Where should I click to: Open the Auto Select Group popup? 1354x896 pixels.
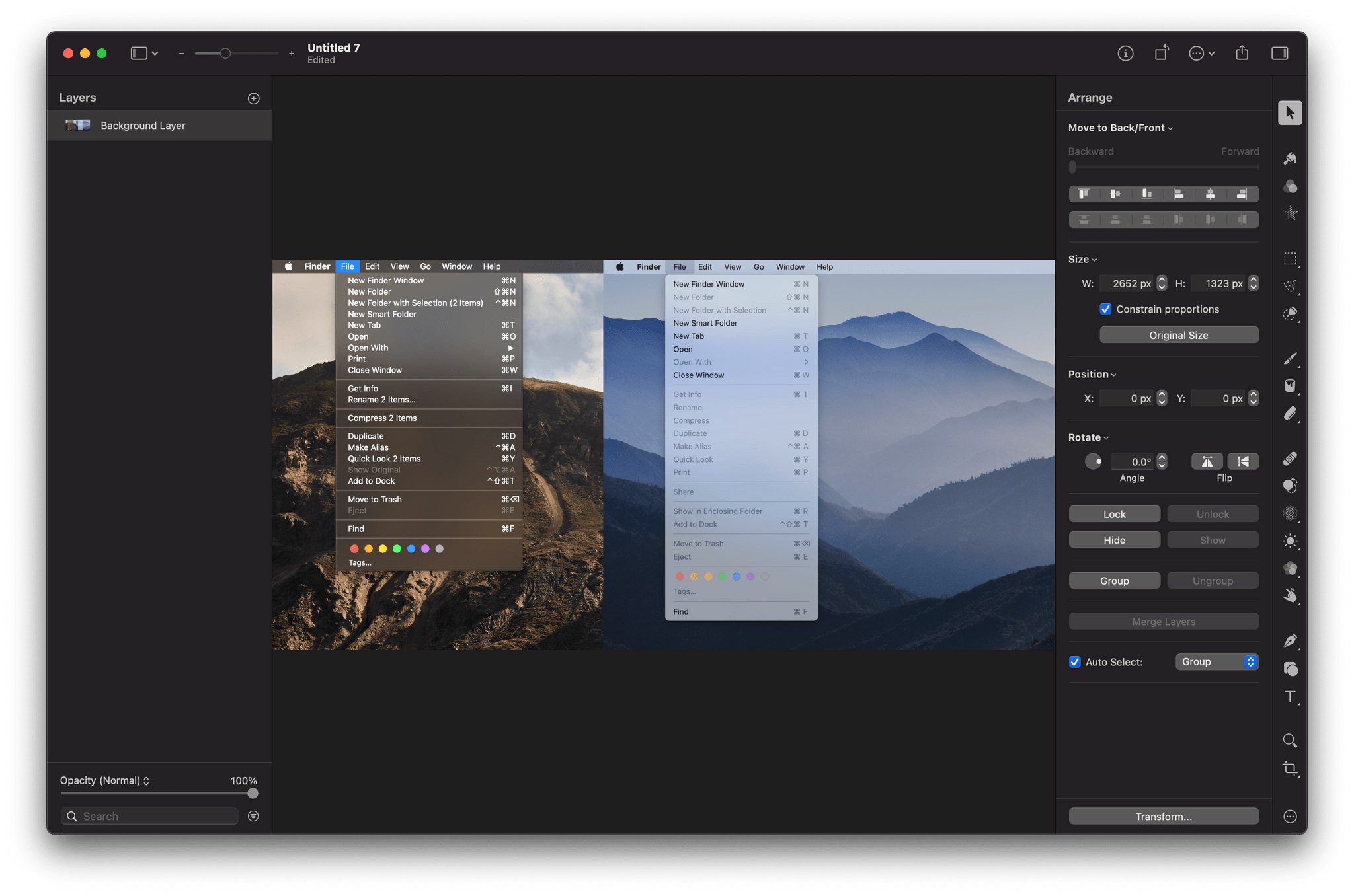click(x=1216, y=661)
